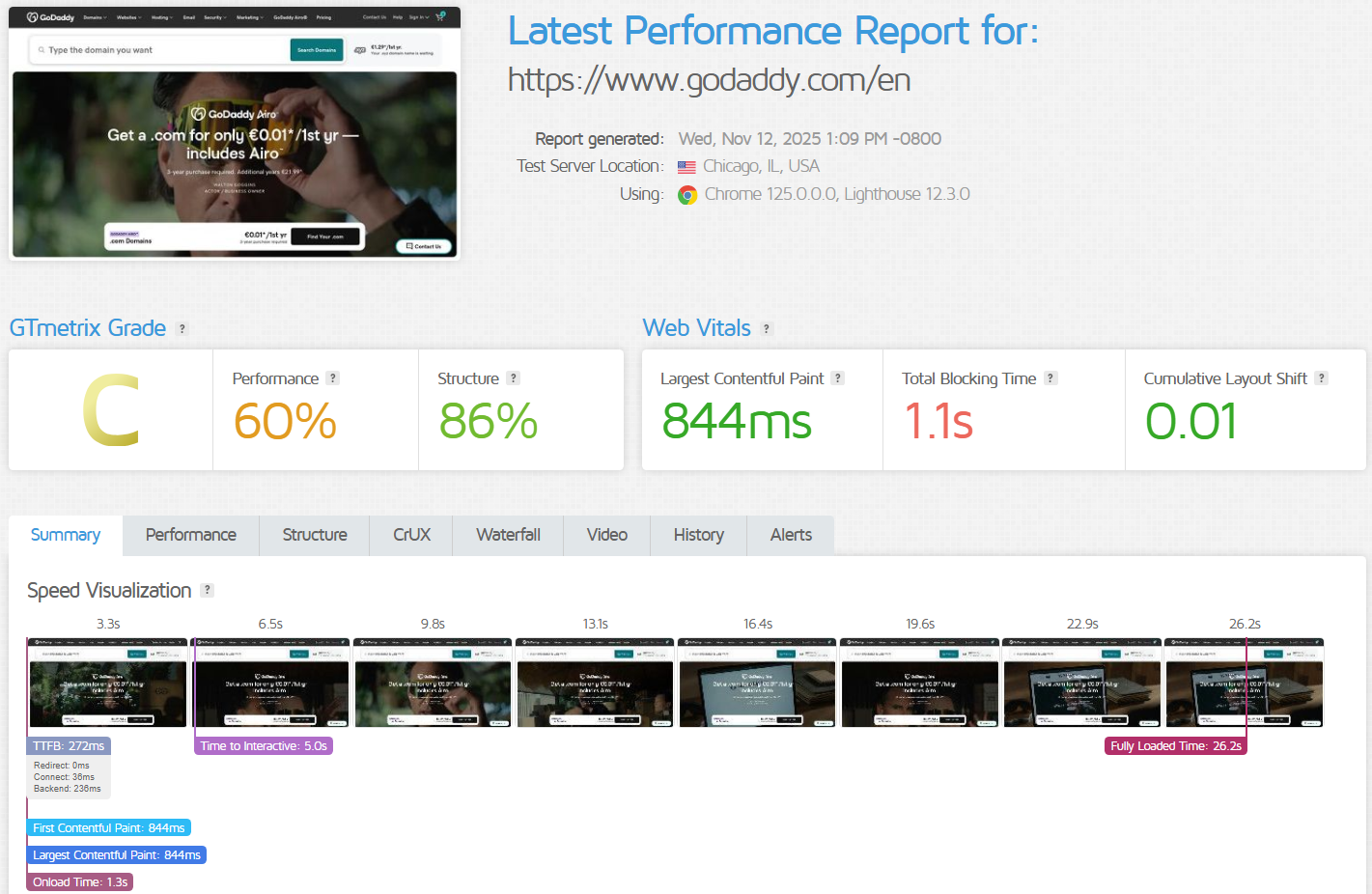The height and width of the screenshot is (894, 1372).
Task: Click the GoDaddy page screenshot thumbnail
Action: tap(235, 133)
